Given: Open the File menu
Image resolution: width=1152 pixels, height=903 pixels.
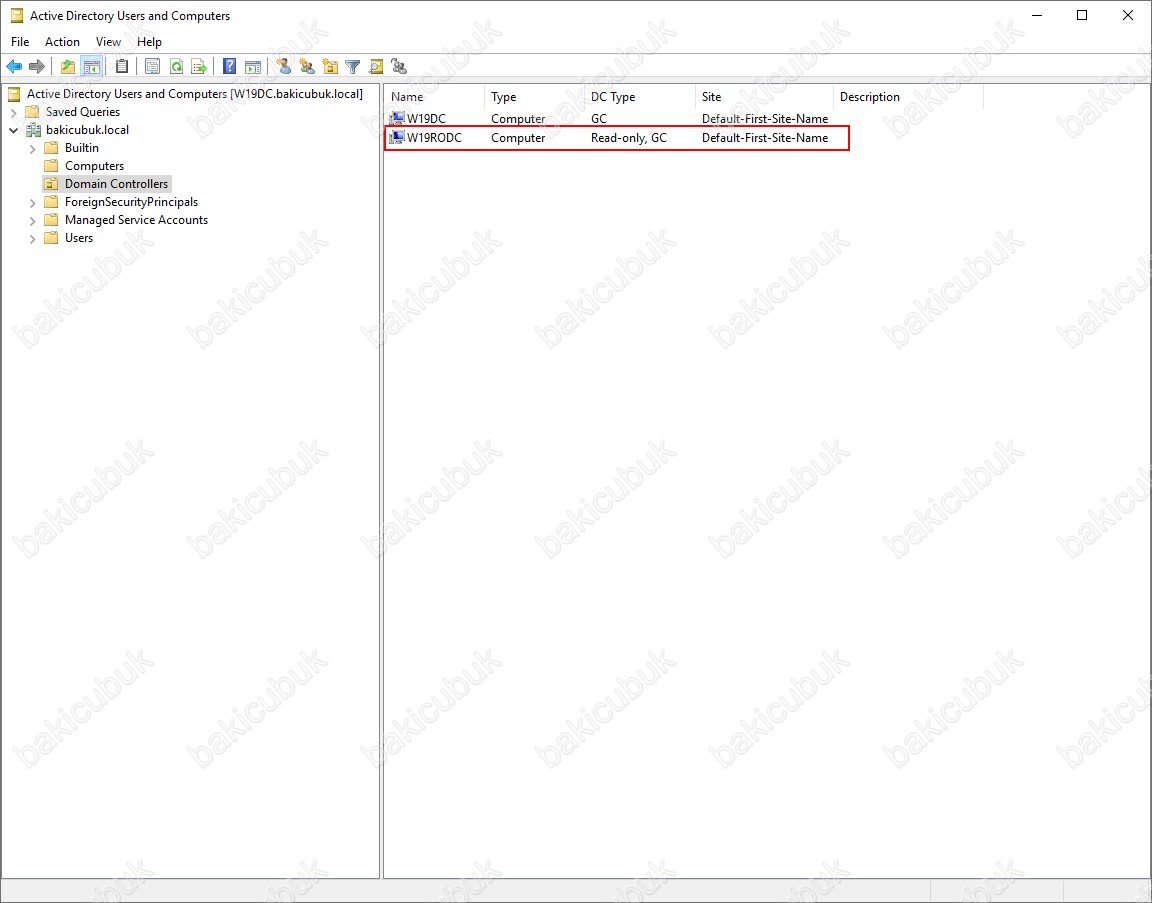Looking at the screenshot, I should [20, 42].
